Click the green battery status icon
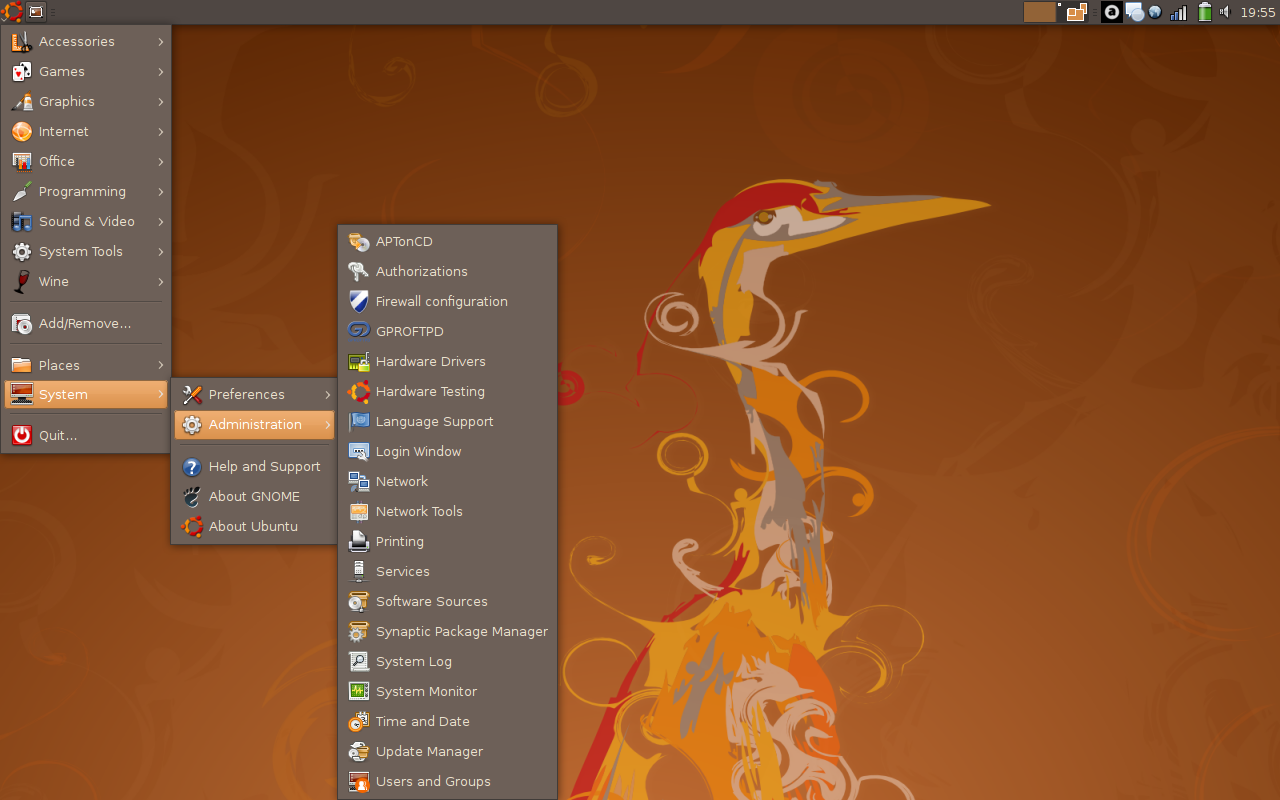Image resolution: width=1280 pixels, height=800 pixels. click(x=1205, y=12)
